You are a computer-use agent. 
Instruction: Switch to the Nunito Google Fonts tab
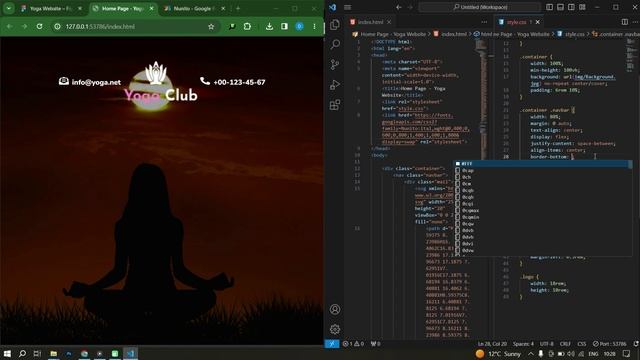194,8
